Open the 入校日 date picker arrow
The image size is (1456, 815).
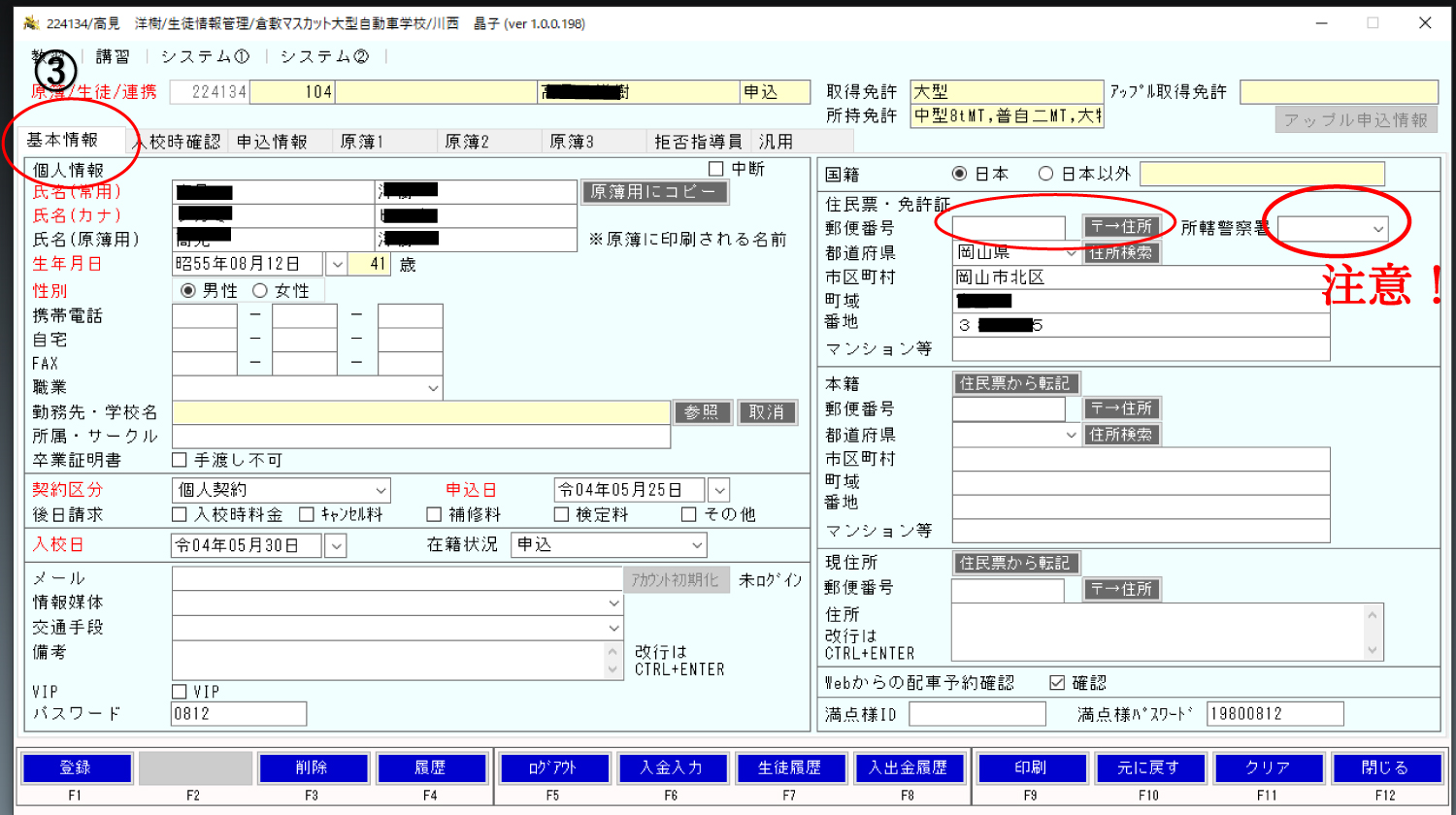(335, 546)
